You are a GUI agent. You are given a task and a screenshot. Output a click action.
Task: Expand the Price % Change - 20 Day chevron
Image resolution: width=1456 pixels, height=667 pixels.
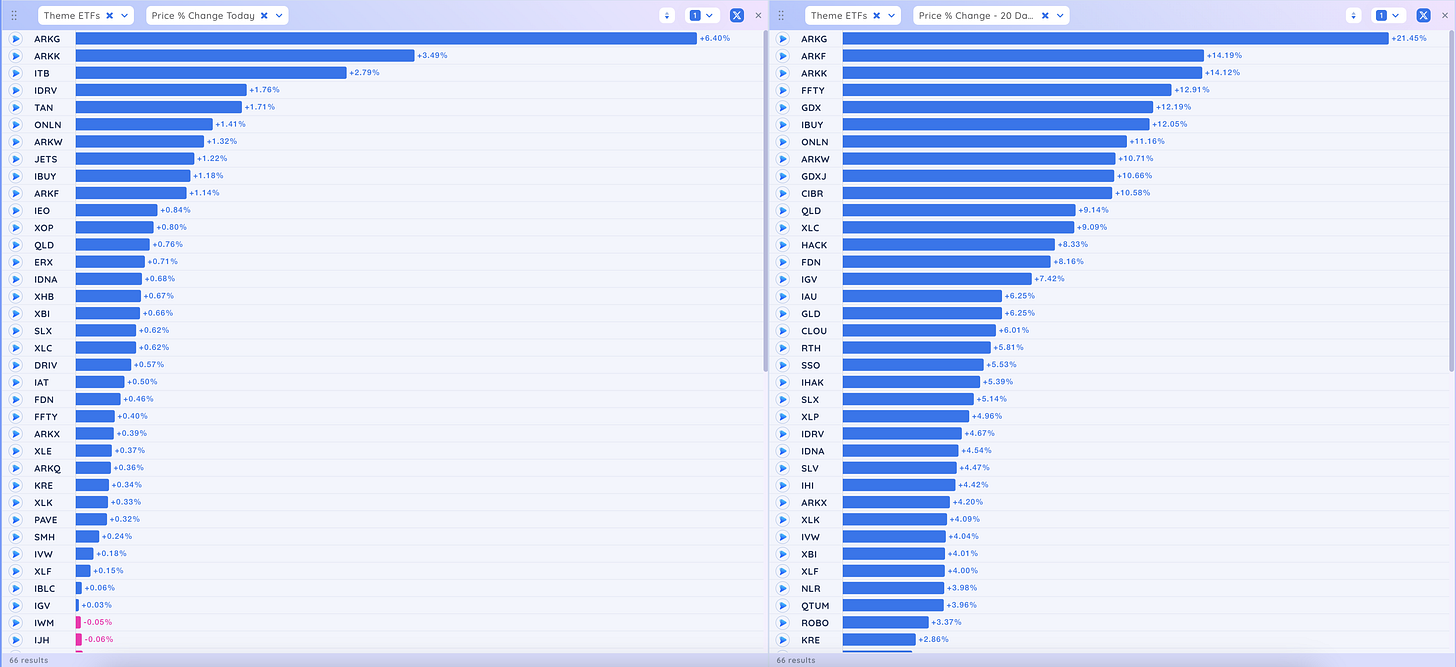pos(1060,16)
